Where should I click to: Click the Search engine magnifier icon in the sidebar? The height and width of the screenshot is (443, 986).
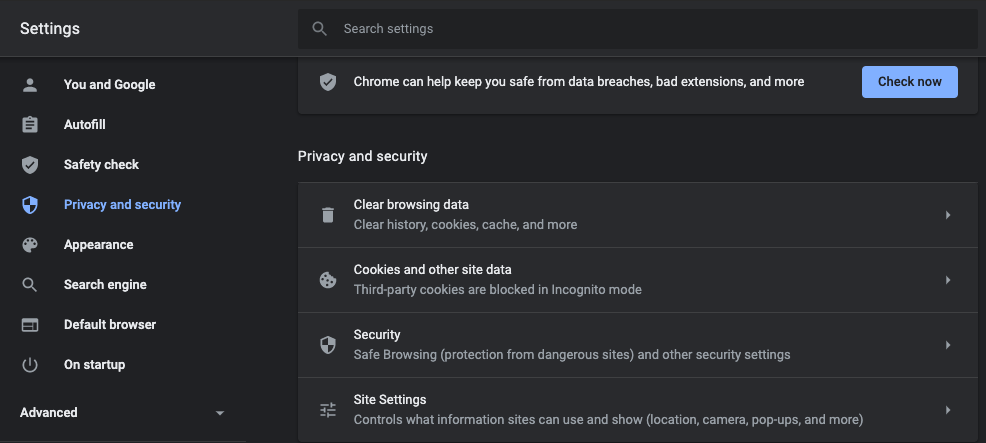pos(30,285)
